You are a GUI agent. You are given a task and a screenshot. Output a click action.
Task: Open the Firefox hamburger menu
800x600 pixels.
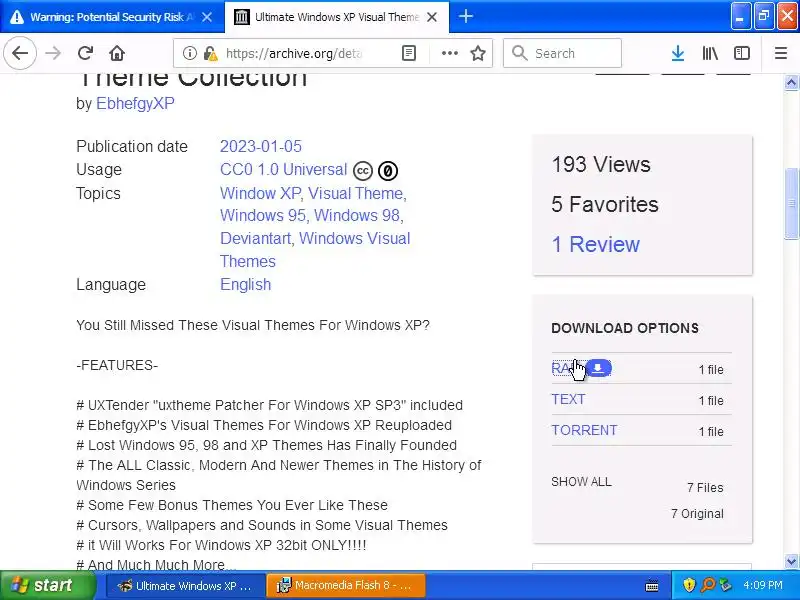781,53
